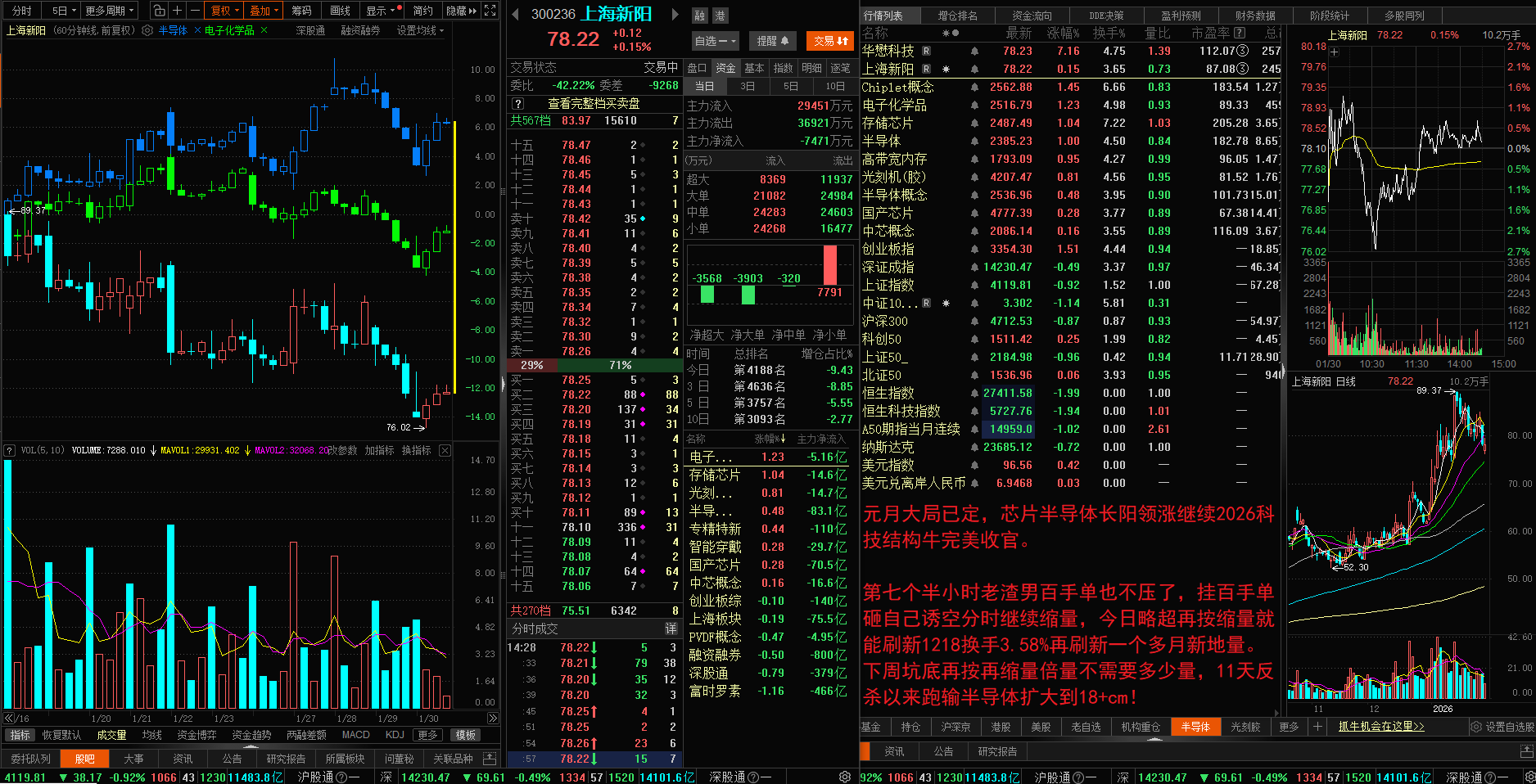The image size is (1536, 784).
Task: Open the 股吧 forum tab
Action: [84, 759]
